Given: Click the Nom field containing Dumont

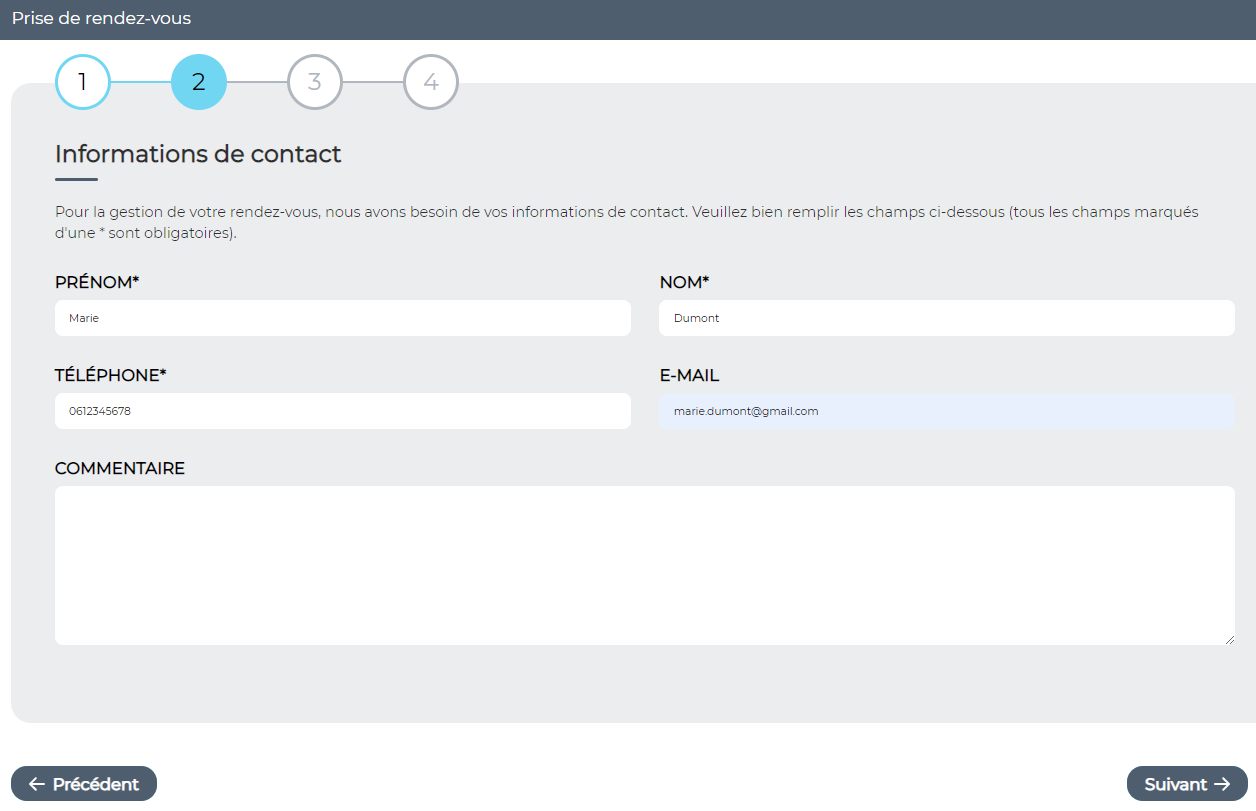Looking at the screenshot, I should tap(946, 318).
